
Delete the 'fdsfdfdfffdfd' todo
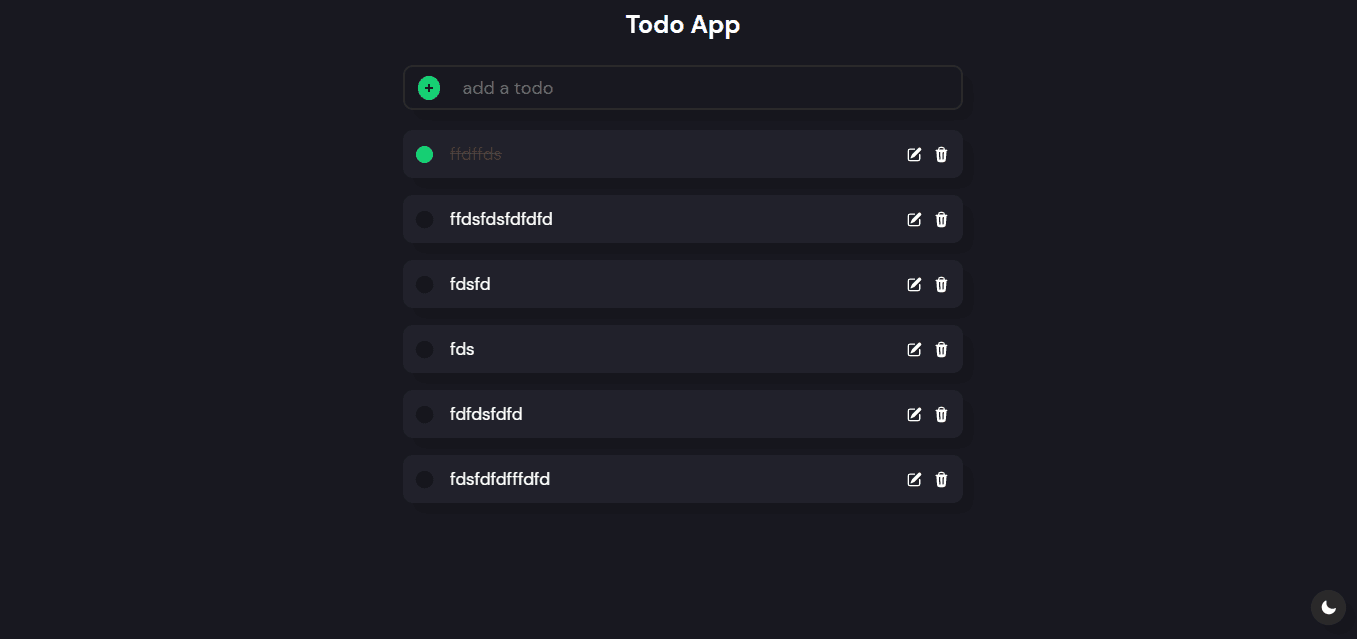click(x=941, y=479)
